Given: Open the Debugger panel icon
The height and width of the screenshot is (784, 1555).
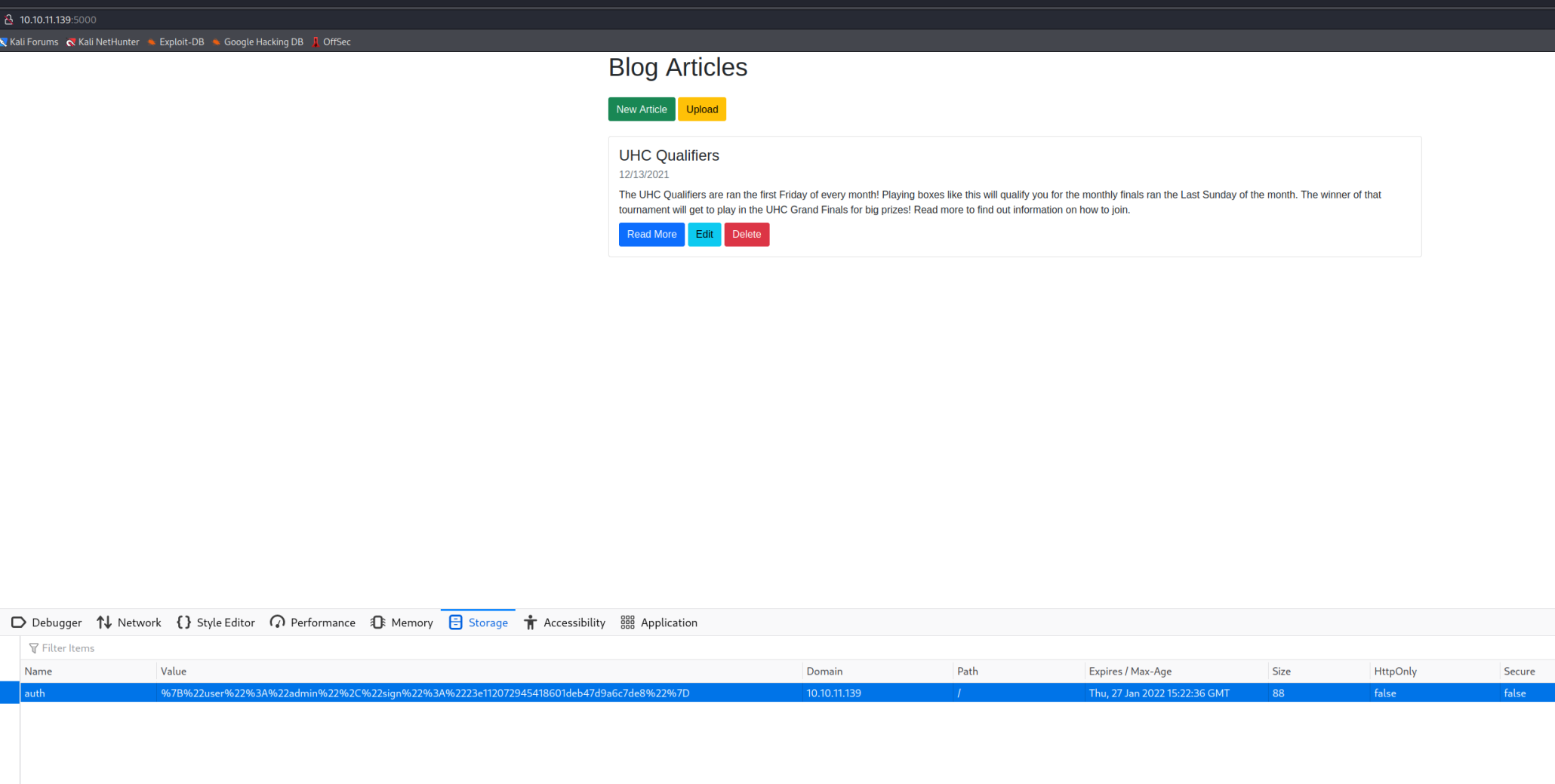Looking at the screenshot, I should coord(19,623).
